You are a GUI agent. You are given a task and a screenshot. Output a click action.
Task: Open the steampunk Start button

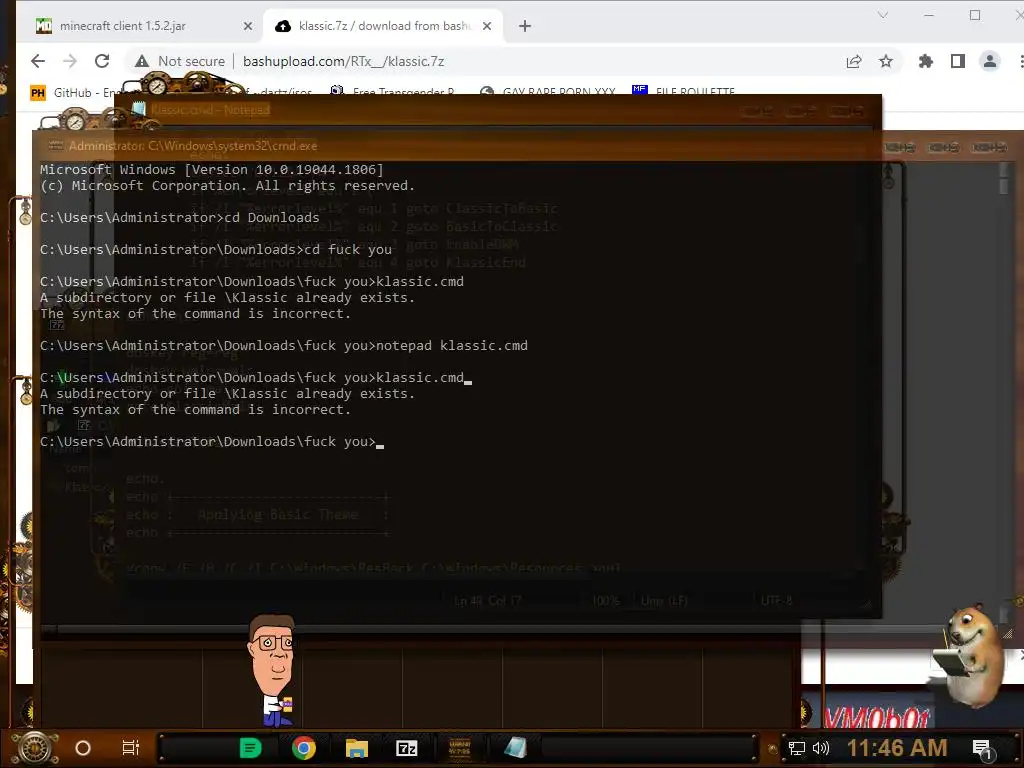[34, 747]
